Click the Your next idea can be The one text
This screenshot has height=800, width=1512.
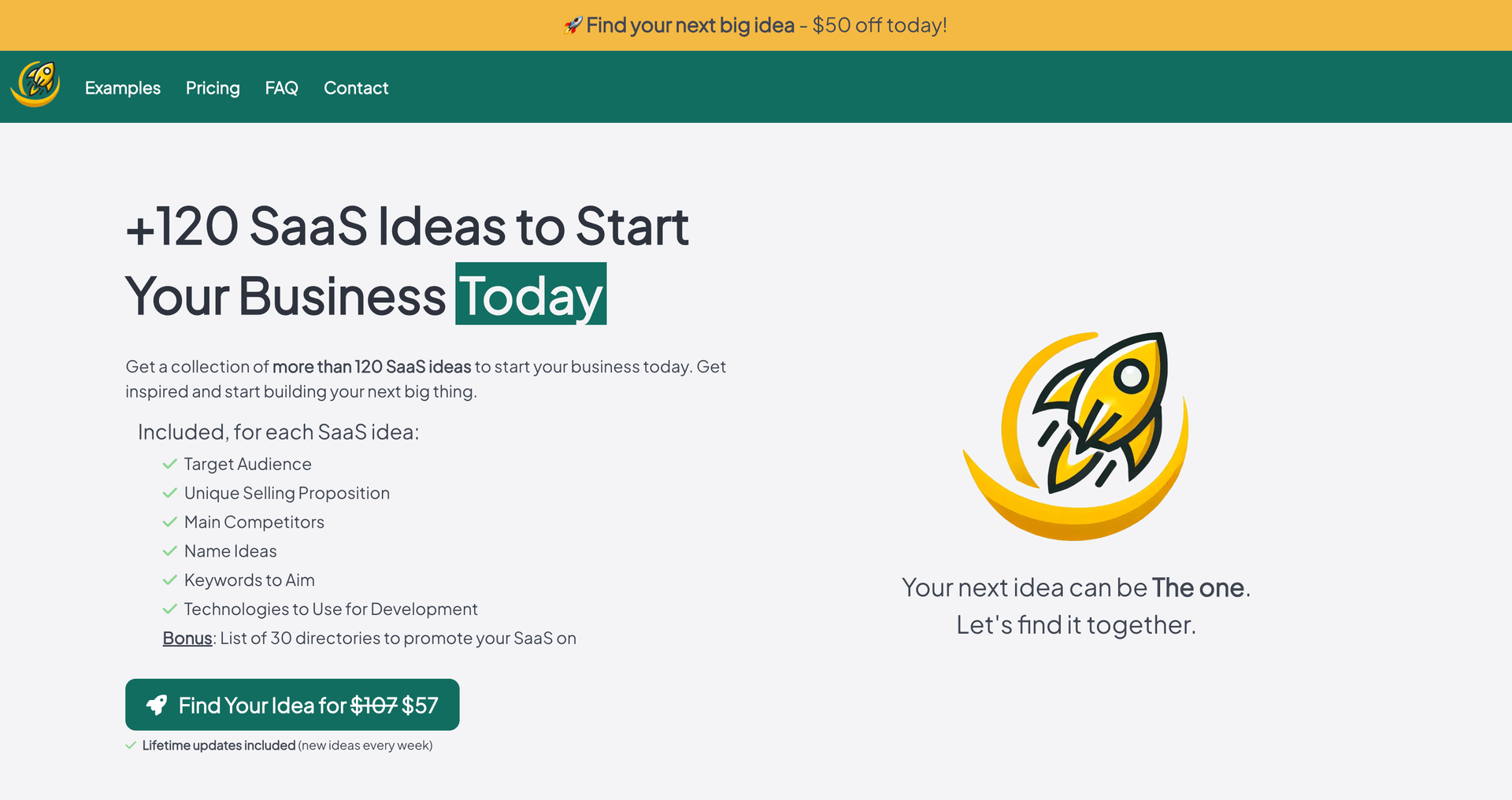click(1076, 588)
